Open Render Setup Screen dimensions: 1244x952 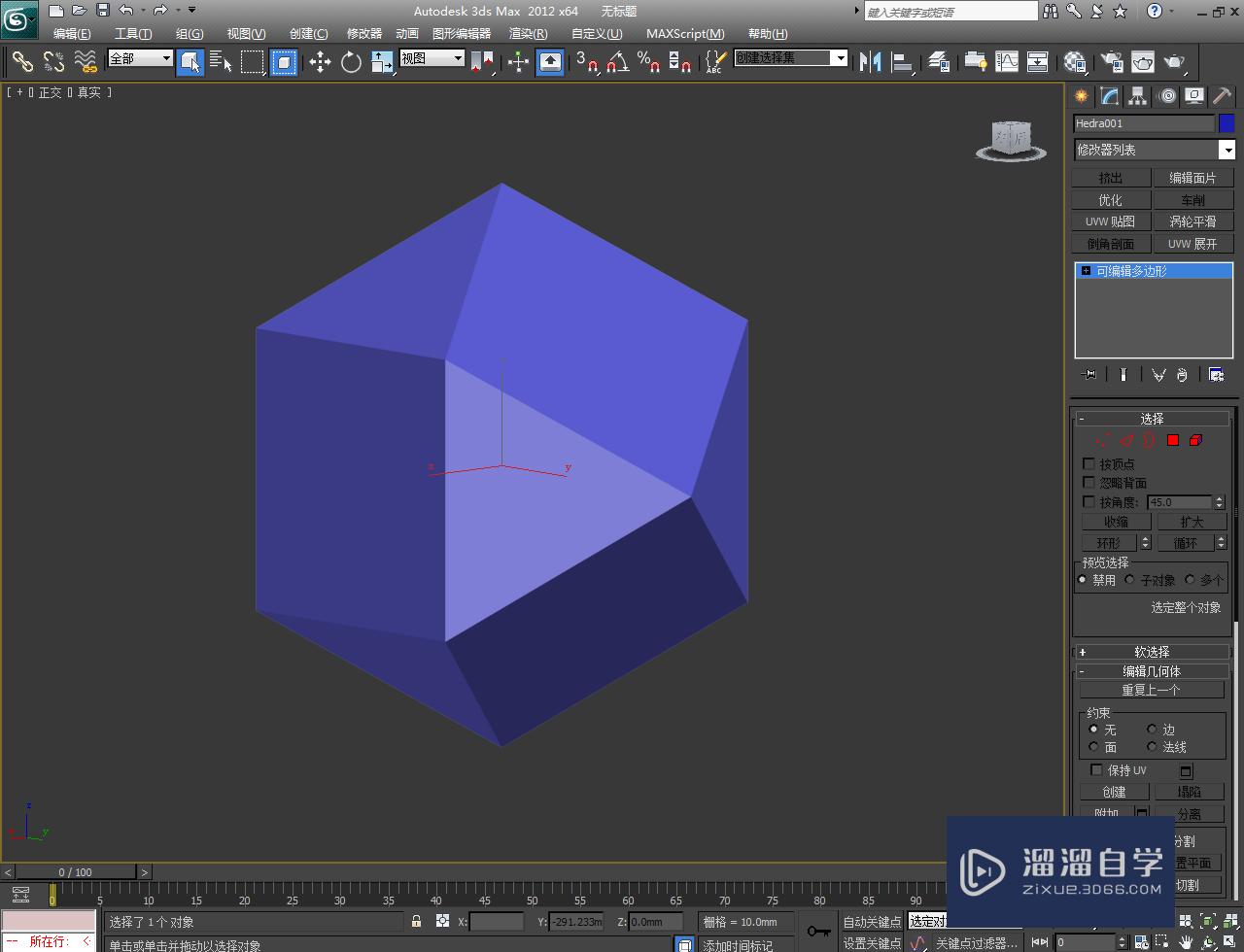pos(1111,62)
